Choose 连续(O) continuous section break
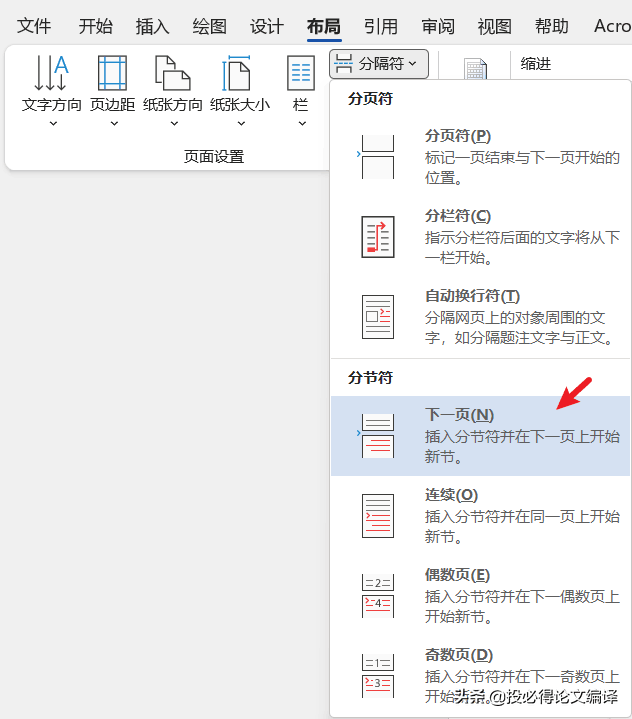This screenshot has height=719, width=632. 480,515
